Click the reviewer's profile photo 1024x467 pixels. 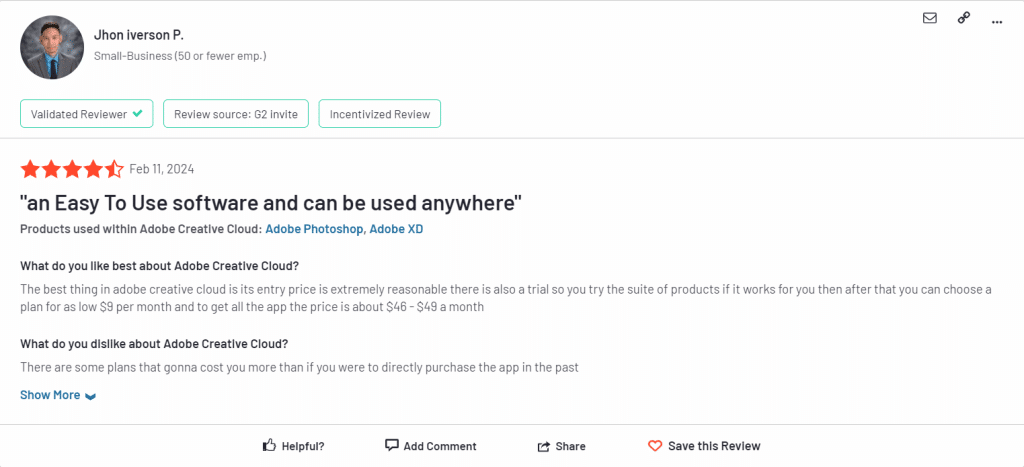(x=52, y=47)
